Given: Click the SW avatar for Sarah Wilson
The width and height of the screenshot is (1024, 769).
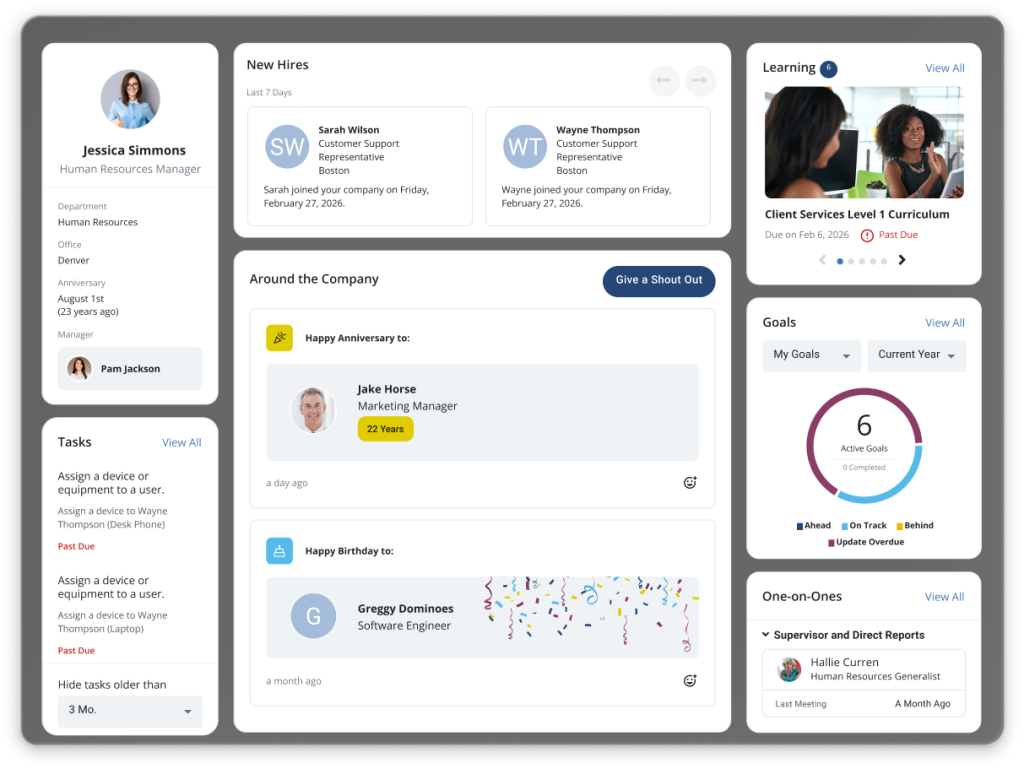Looking at the screenshot, I should click(x=287, y=147).
